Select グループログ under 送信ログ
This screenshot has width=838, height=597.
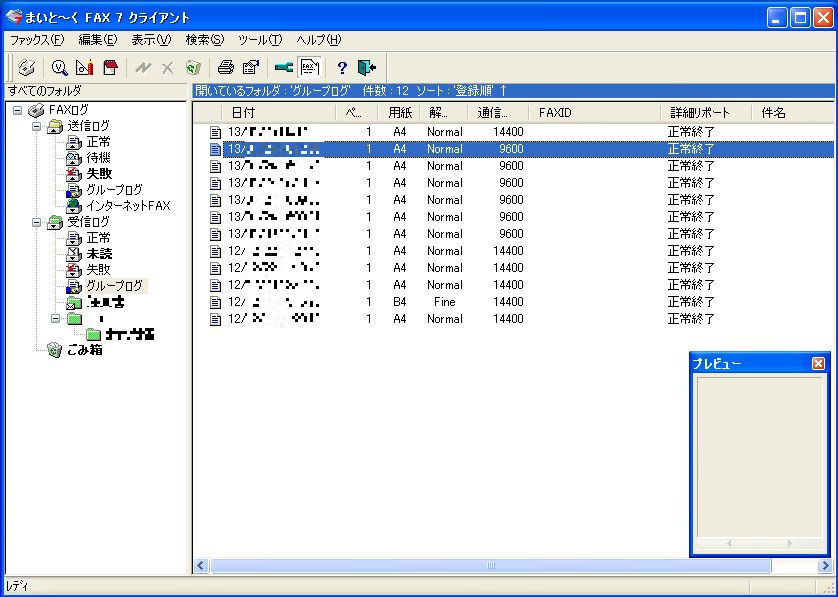(x=114, y=190)
